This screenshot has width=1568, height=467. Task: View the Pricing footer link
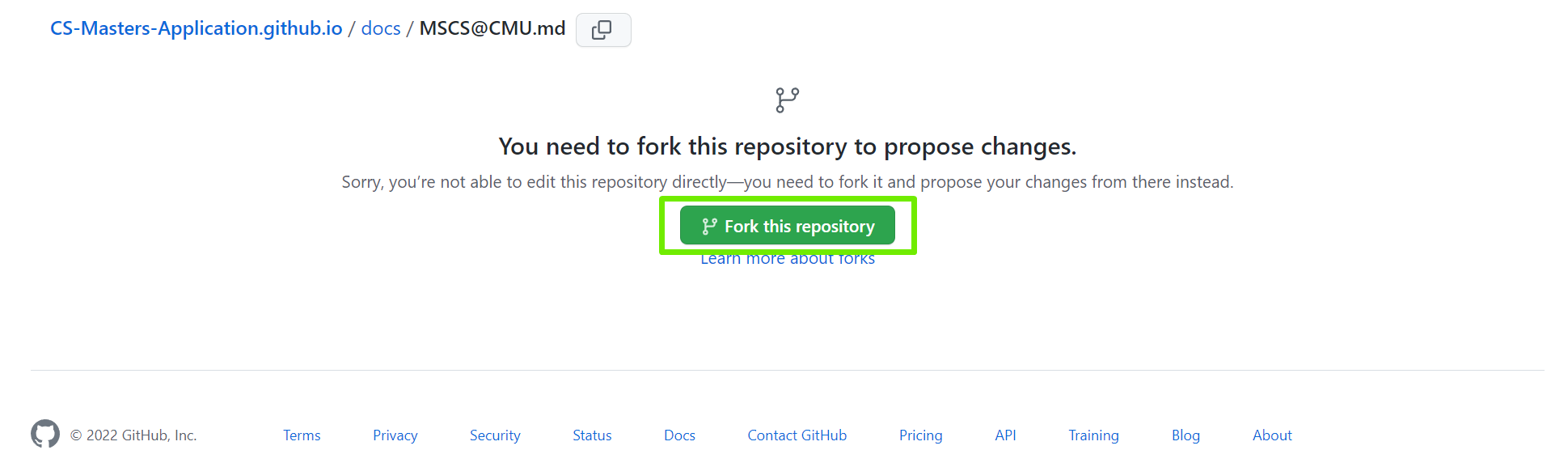[921, 435]
